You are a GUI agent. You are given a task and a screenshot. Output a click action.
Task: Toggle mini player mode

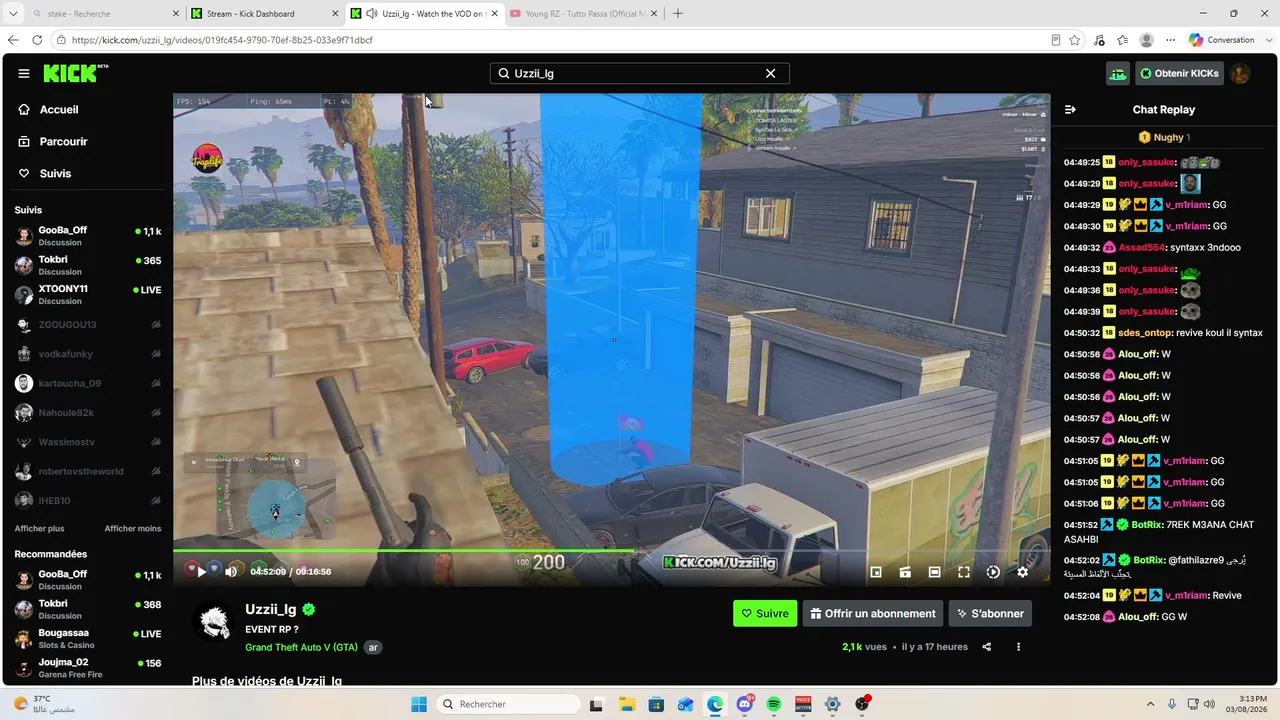[876, 572]
